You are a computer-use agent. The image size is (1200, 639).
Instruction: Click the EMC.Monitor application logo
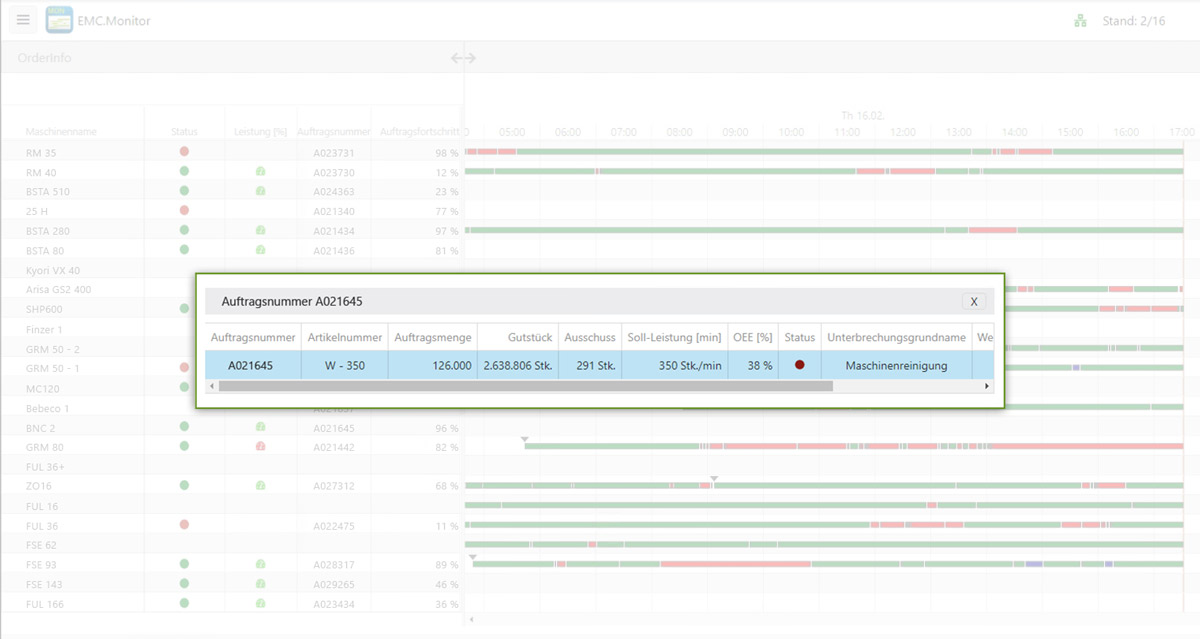click(x=59, y=20)
